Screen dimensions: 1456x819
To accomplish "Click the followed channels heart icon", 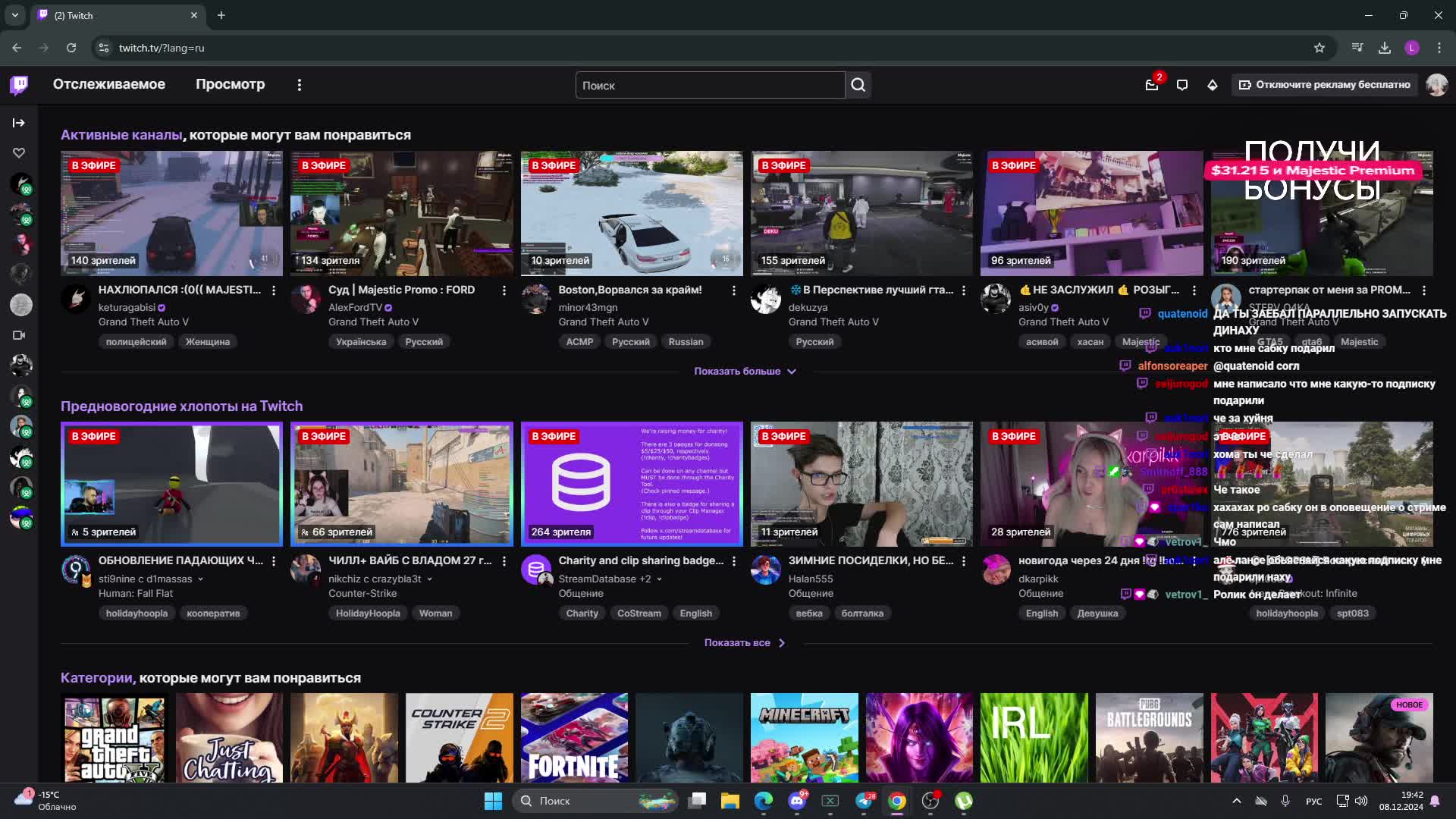I will click(x=19, y=153).
